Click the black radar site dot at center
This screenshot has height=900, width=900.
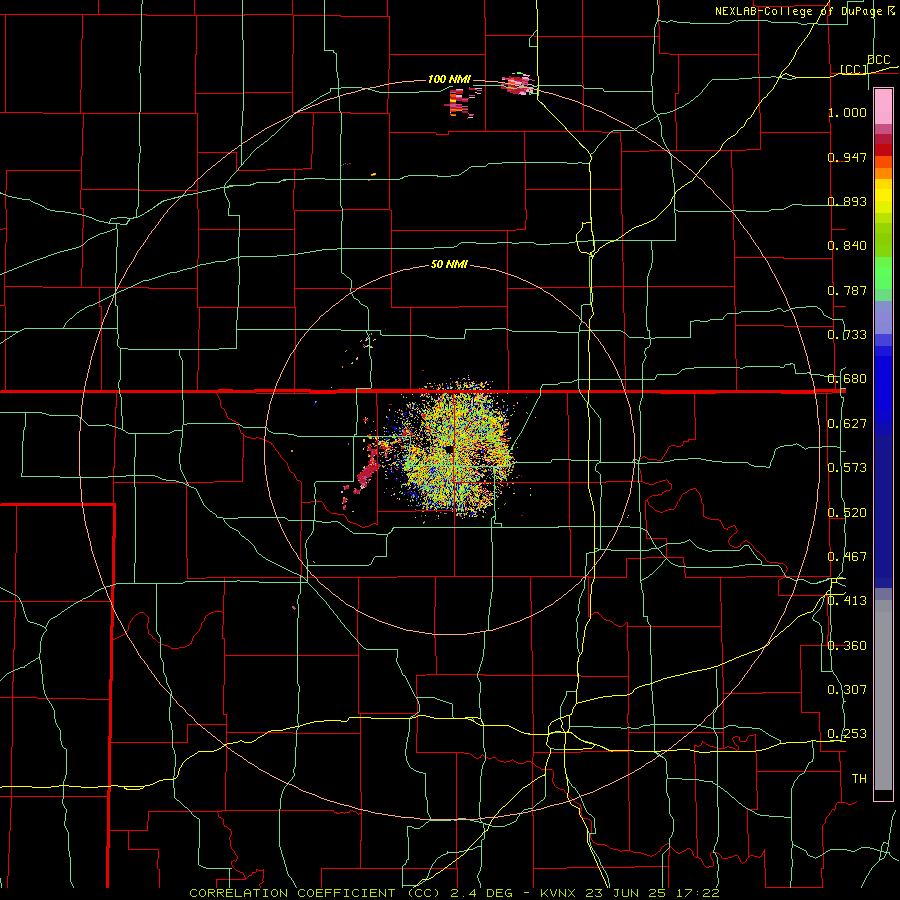tap(449, 449)
